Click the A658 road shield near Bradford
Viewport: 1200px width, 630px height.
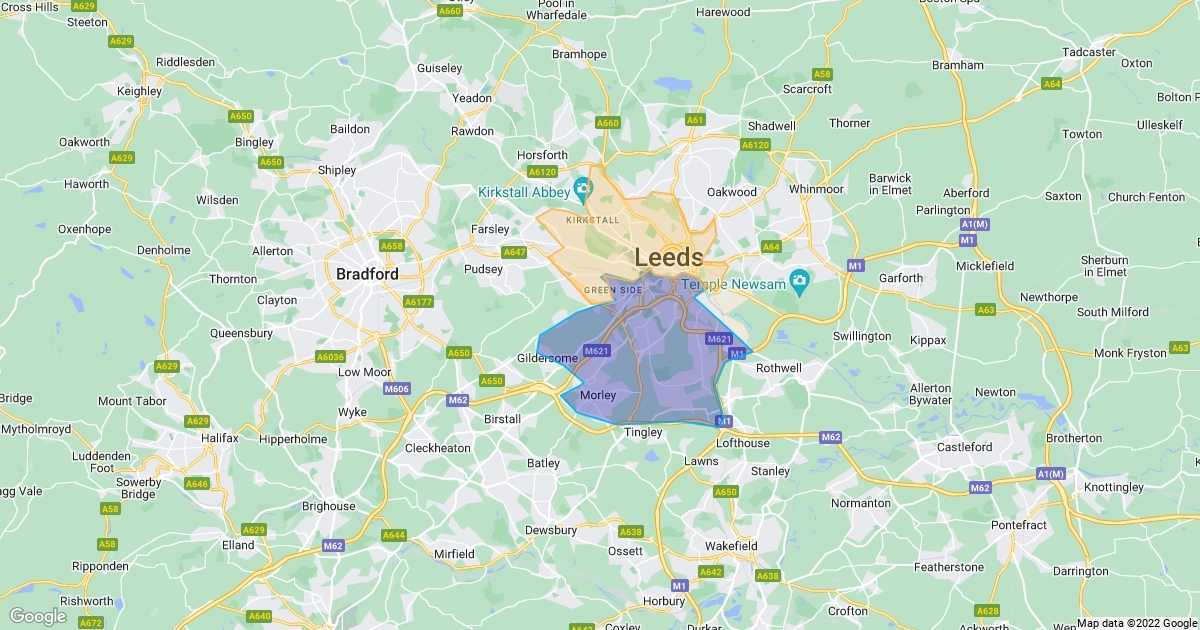392,246
